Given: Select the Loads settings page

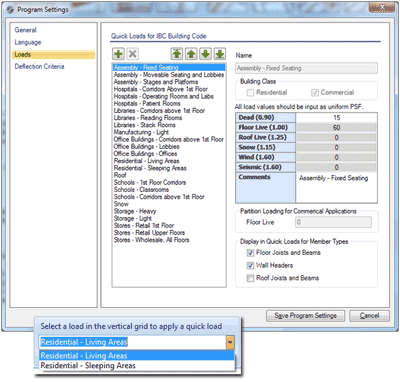Looking at the screenshot, I should pos(53,54).
